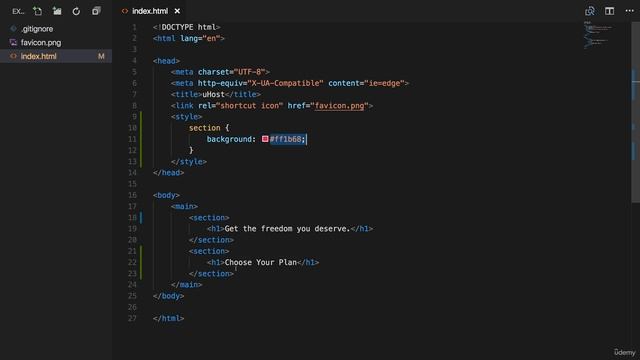Click the opening body tag

coord(166,195)
